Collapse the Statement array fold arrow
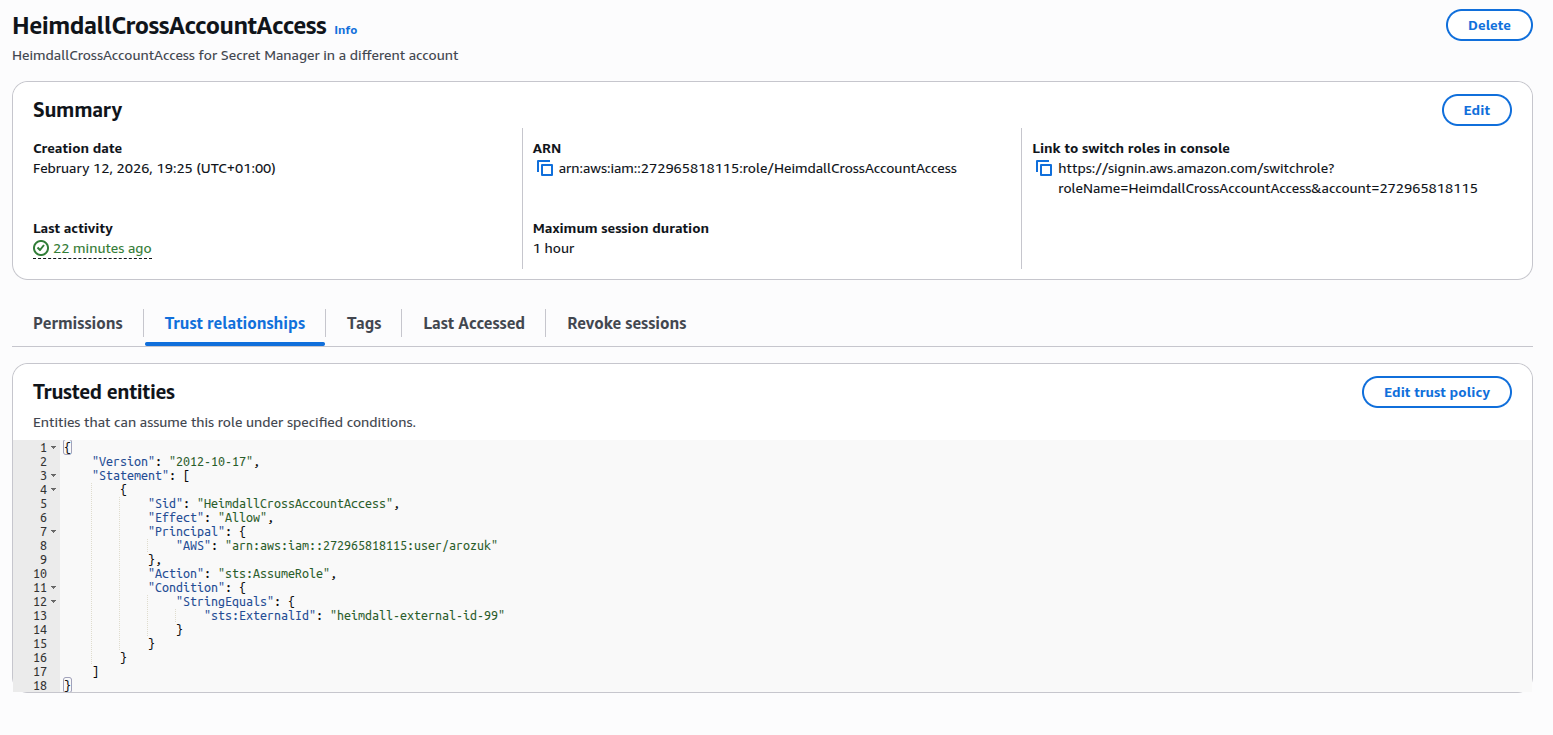The height and width of the screenshot is (735, 1553). pyautogui.click(x=55, y=475)
